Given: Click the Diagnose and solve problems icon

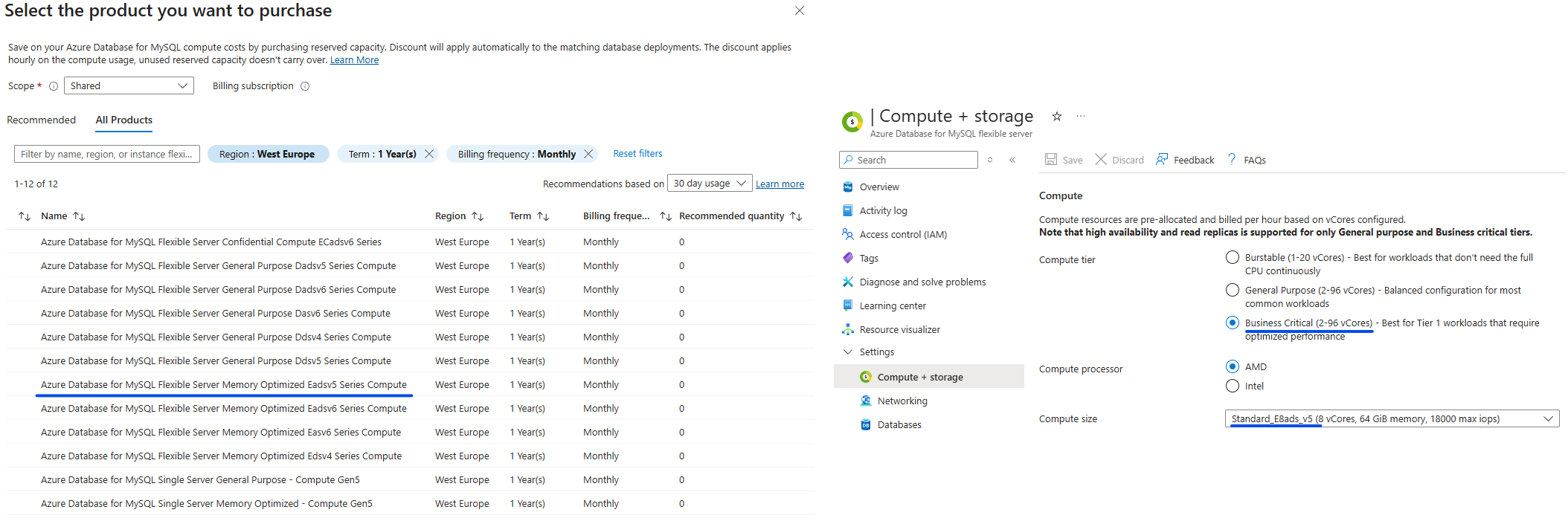Looking at the screenshot, I should click(847, 282).
